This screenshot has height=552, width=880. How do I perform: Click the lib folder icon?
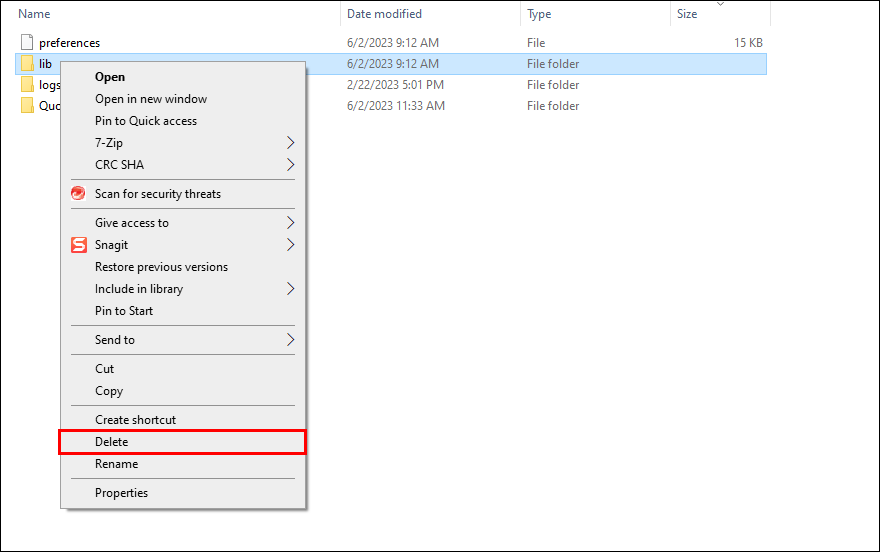tap(27, 63)
